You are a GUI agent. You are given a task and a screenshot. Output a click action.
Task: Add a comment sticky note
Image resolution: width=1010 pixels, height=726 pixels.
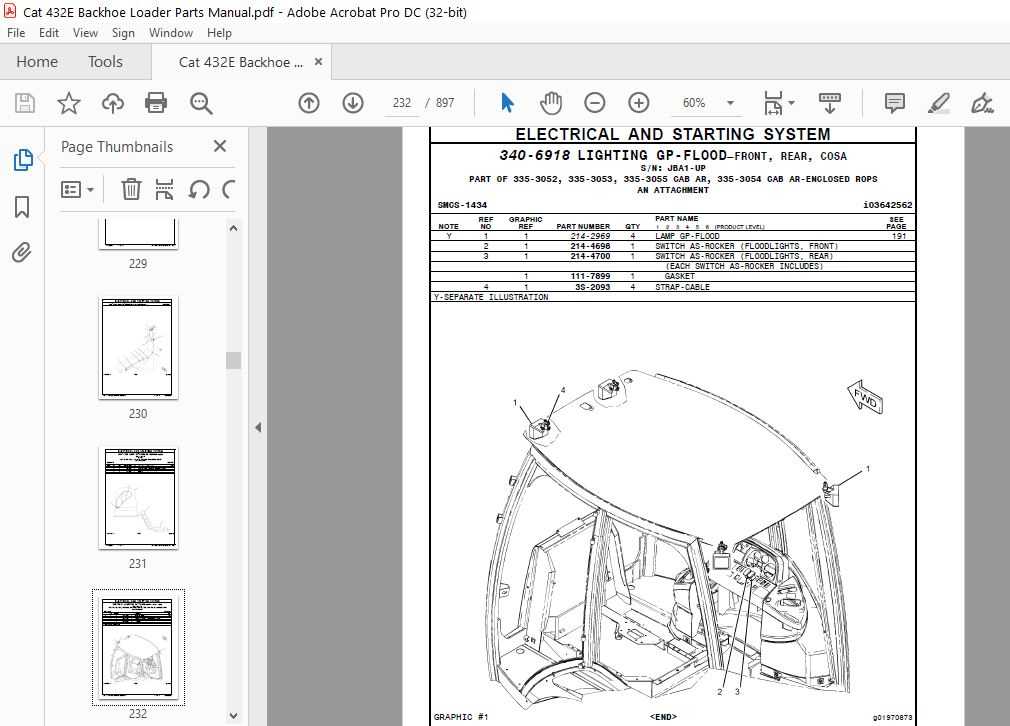click(895, 103)
